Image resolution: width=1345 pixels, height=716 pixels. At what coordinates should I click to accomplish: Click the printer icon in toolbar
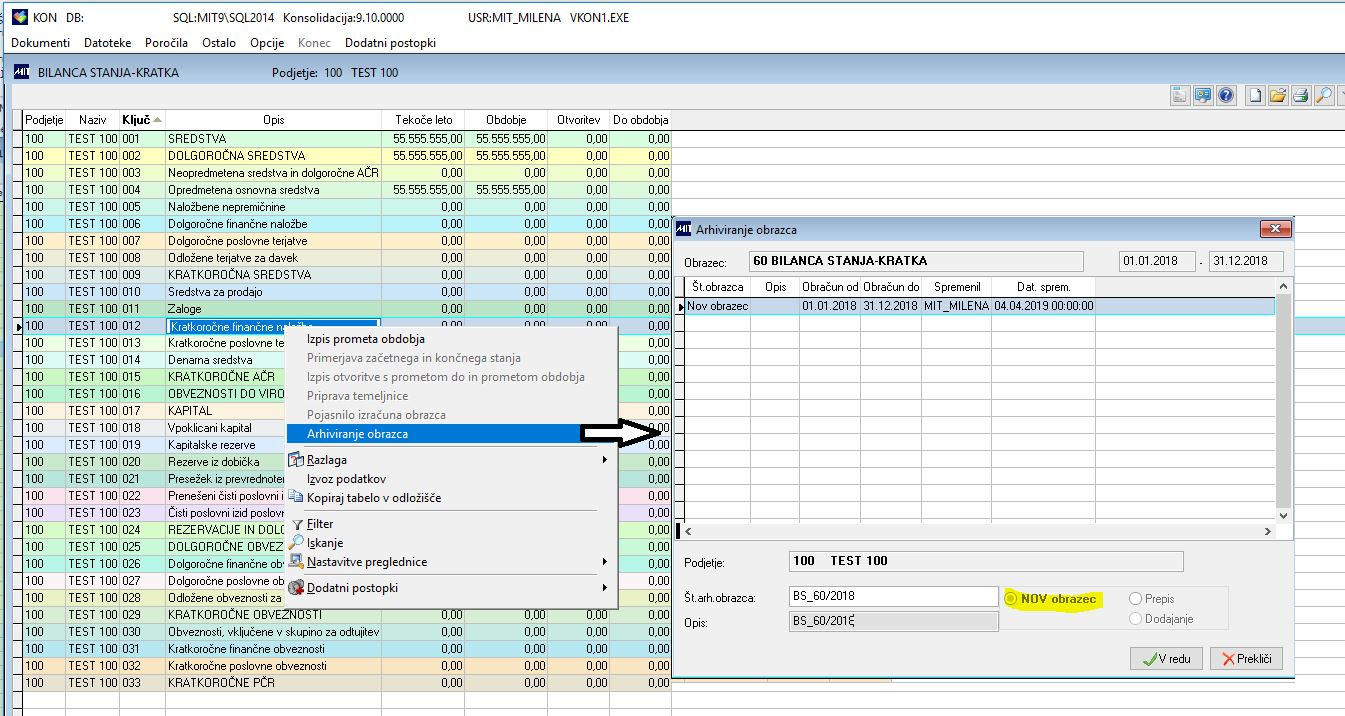point(1300,96)
